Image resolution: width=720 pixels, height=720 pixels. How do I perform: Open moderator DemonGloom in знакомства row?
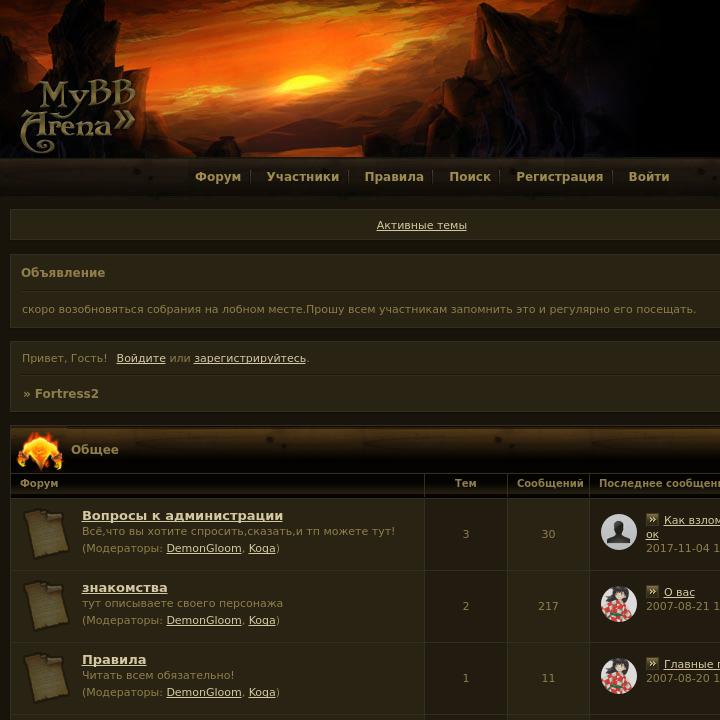tap(204, 620)
